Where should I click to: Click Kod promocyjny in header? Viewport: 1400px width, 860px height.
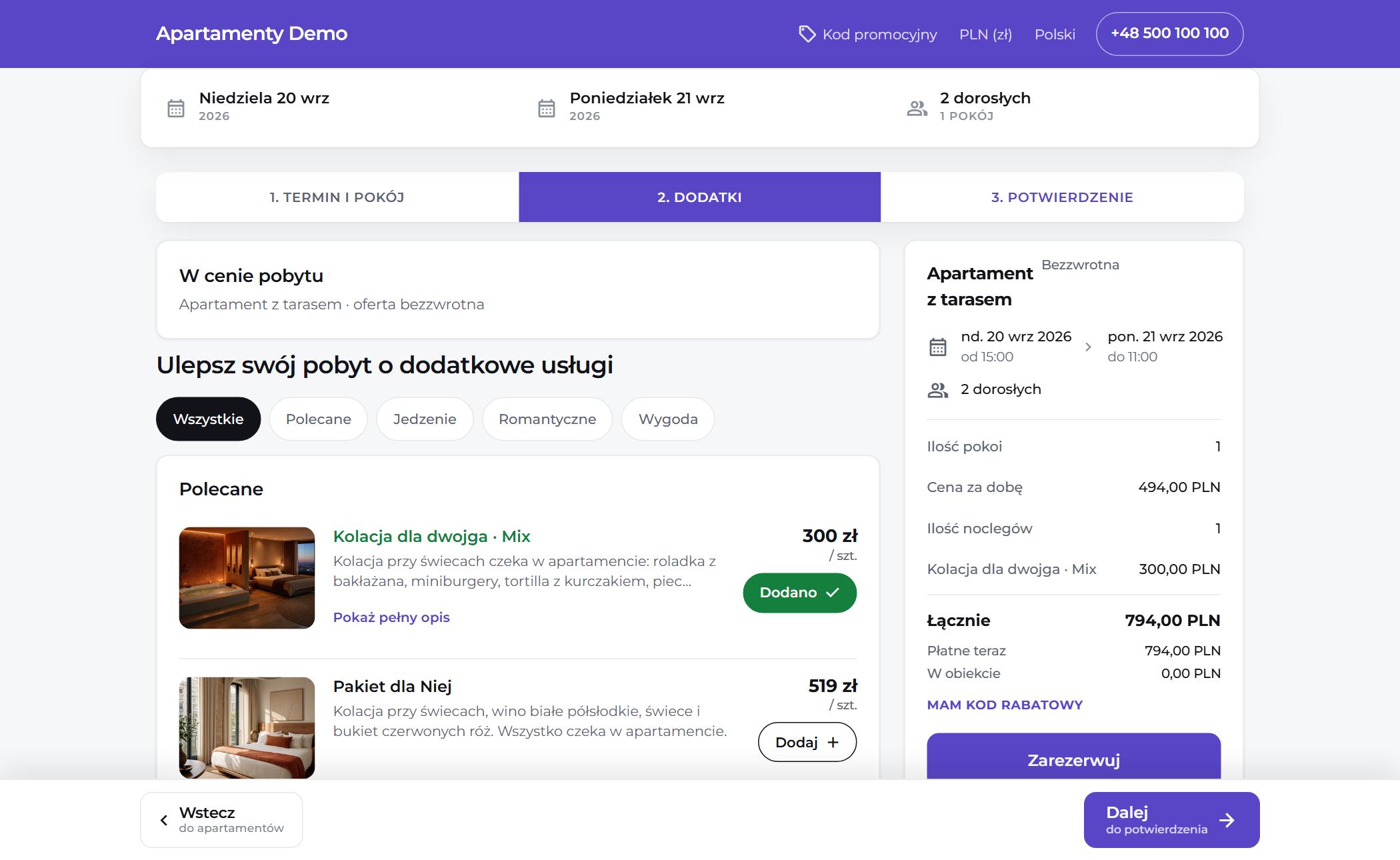pos(867,34)
